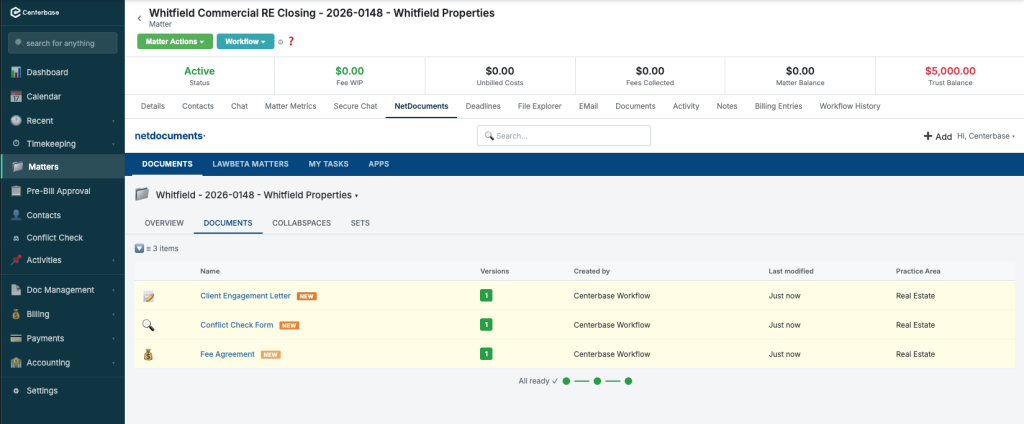Expand the Hi, Centerbase user menu
This screenshot has width=1024, height=424.
(x=985, y=136)
